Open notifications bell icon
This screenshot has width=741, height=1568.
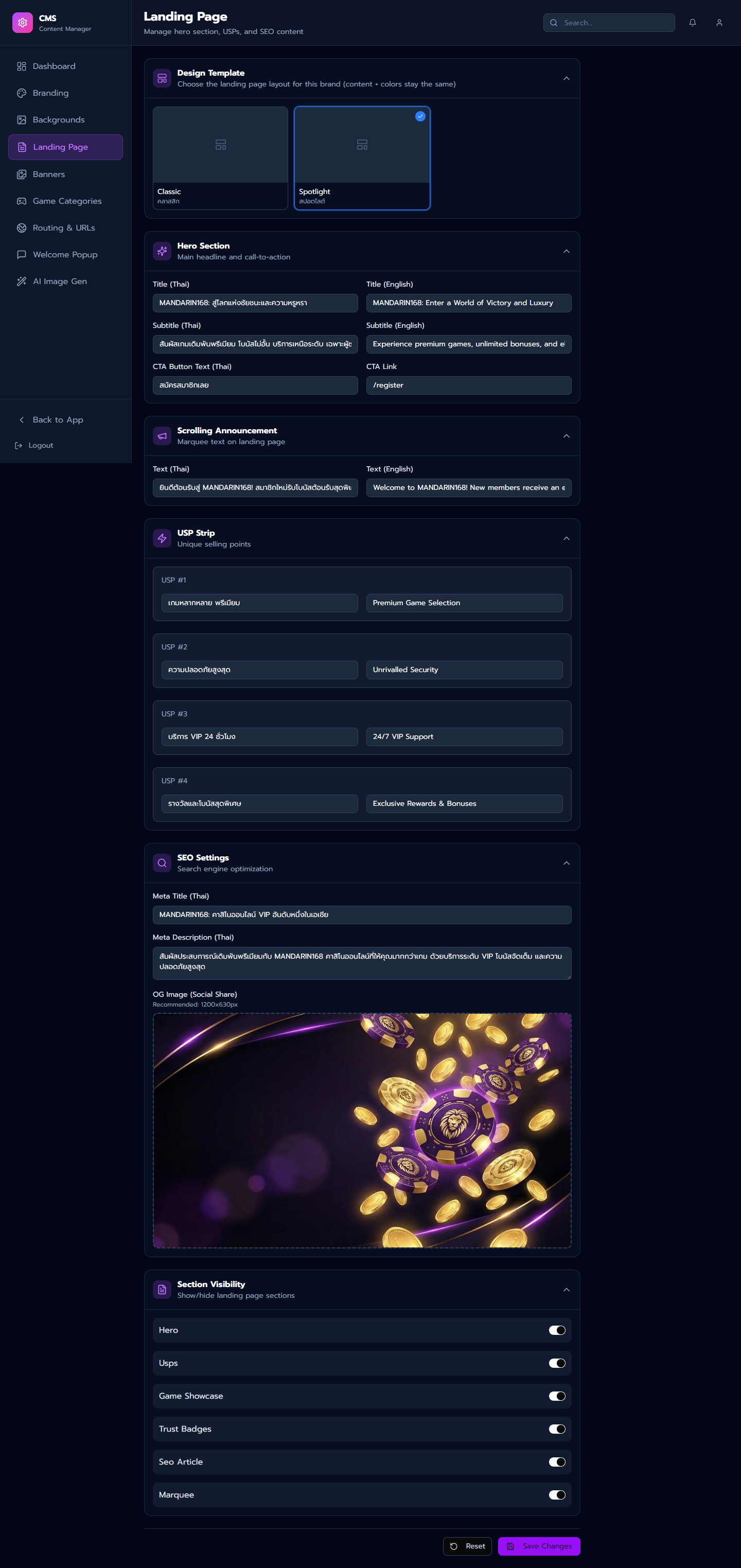coord(692,23)
